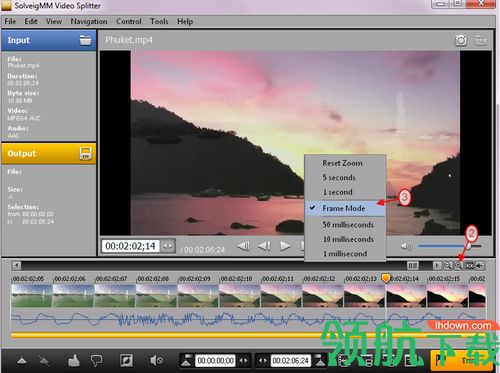Step to previous keyframe button
500x373 pixels.
pyautogui.click(x=244, y=246)
